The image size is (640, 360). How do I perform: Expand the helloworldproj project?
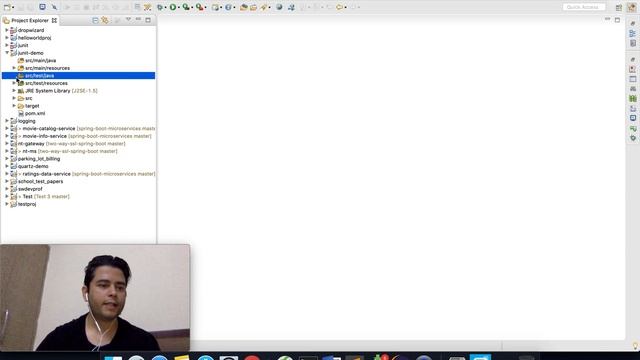coord(7,38)
